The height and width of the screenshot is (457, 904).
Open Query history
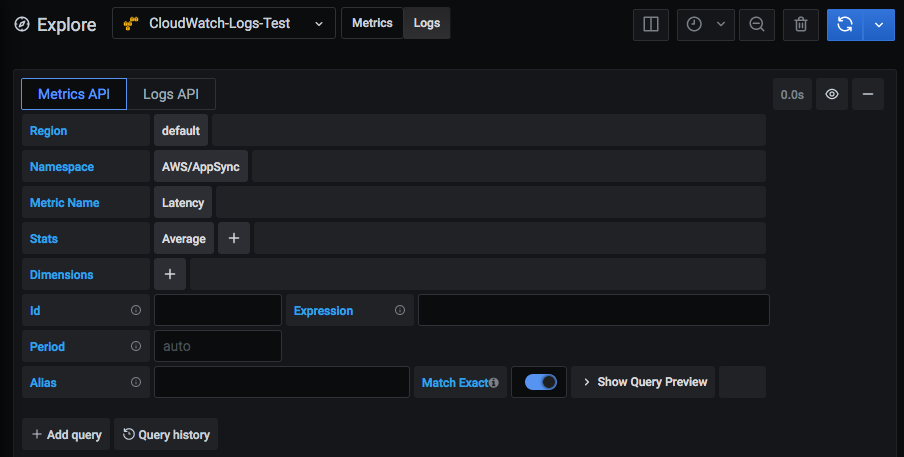[166, 434]
